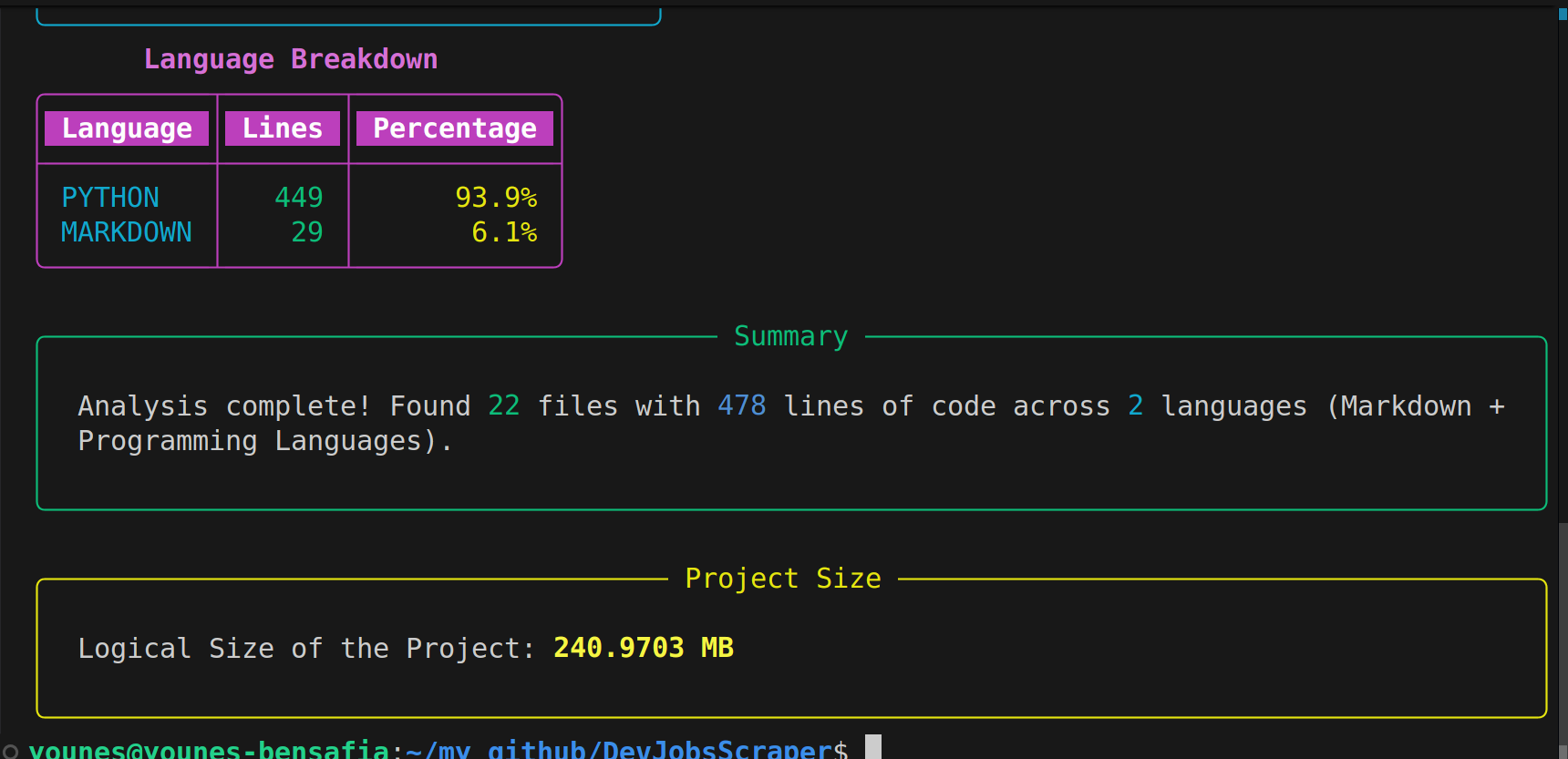The image size is (1568, 759).
Task: Click the Project Size panel title
Action: pos(783,579)
